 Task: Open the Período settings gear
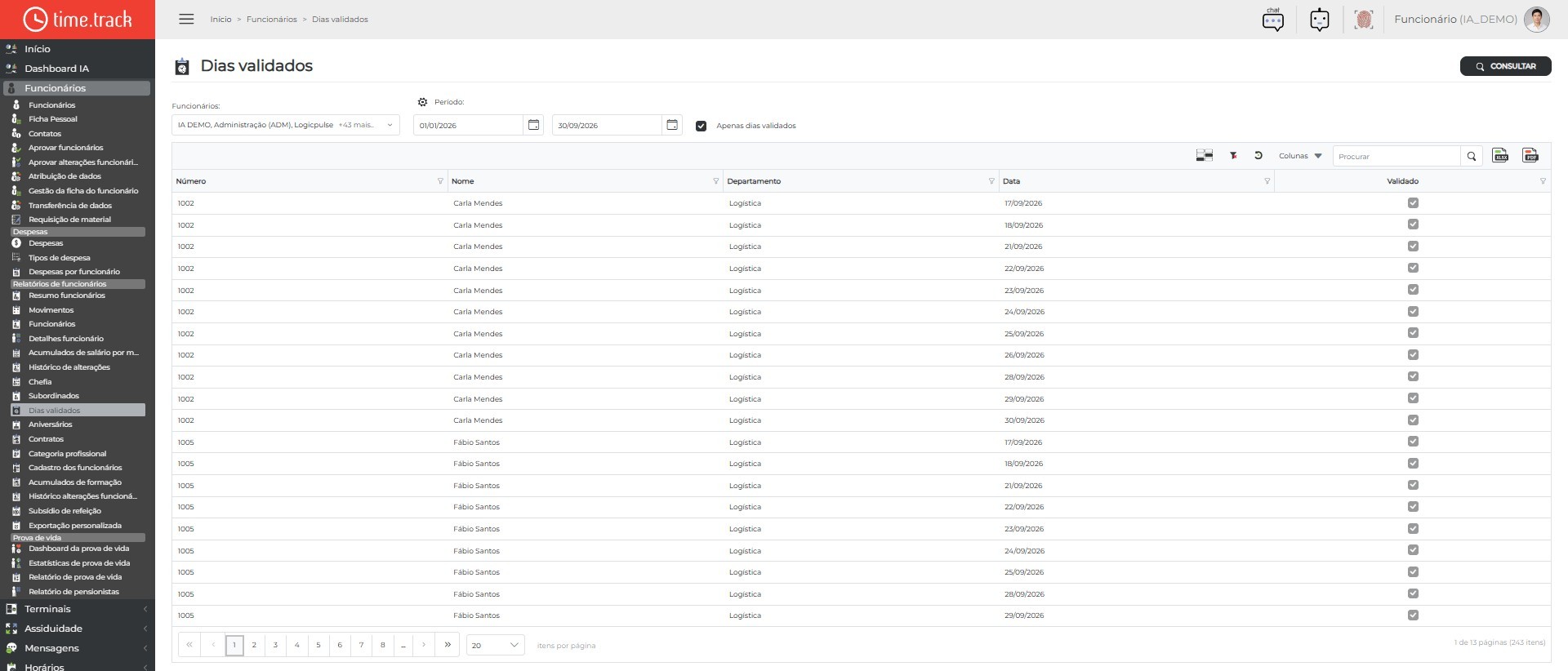(422, 102)
